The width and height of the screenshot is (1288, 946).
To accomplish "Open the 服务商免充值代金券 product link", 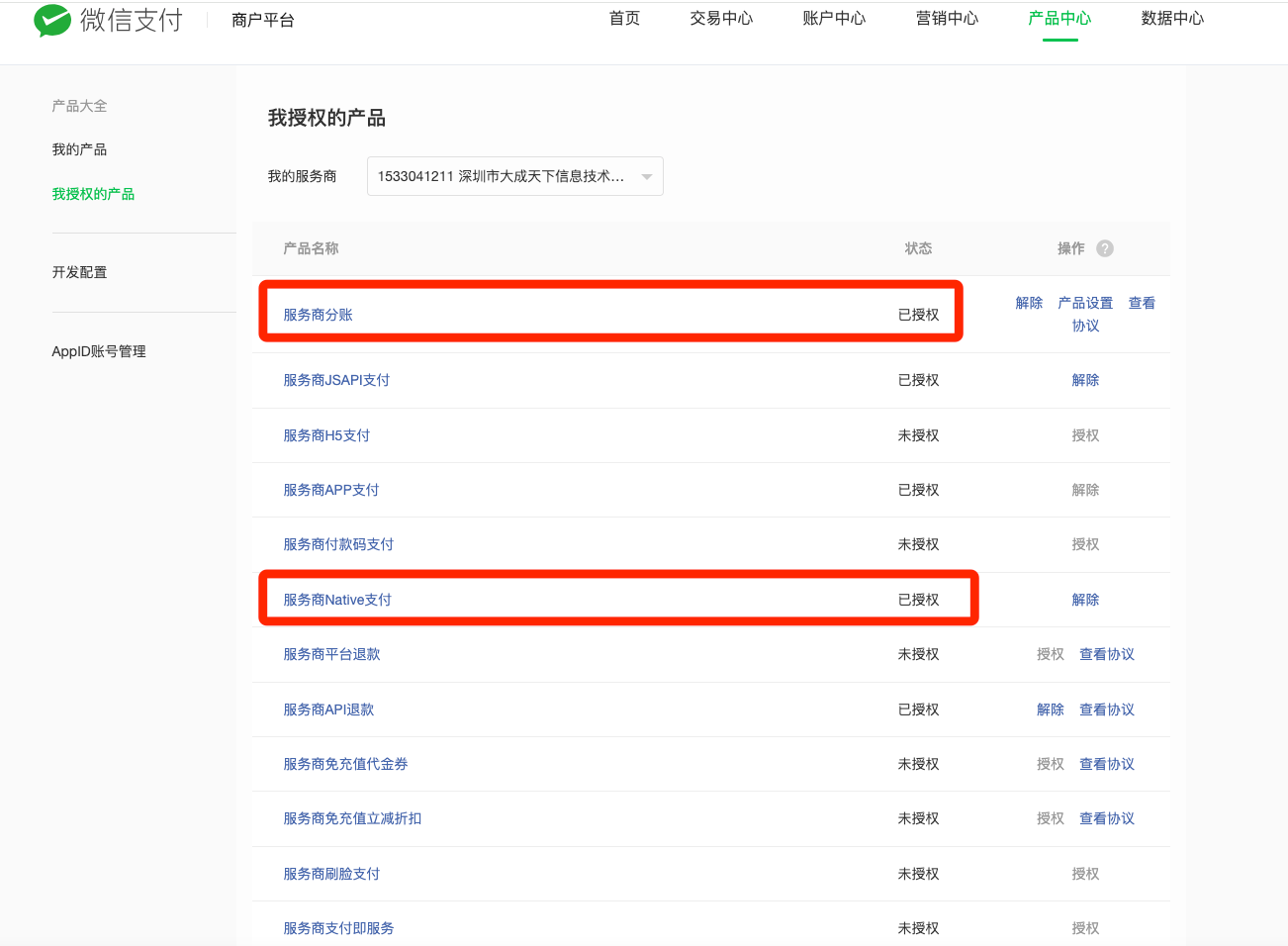I will 345,764.
